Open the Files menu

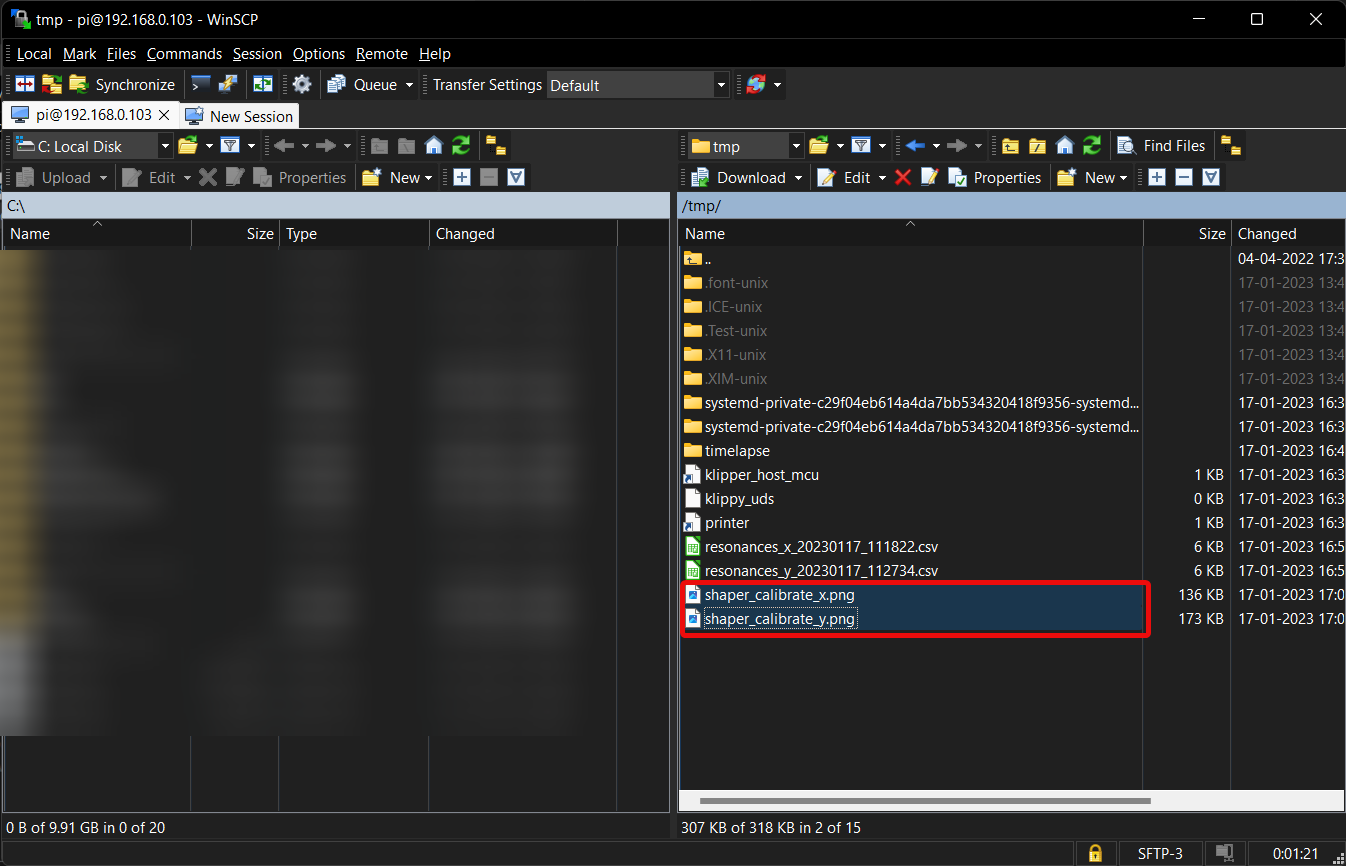pos(122,54)
